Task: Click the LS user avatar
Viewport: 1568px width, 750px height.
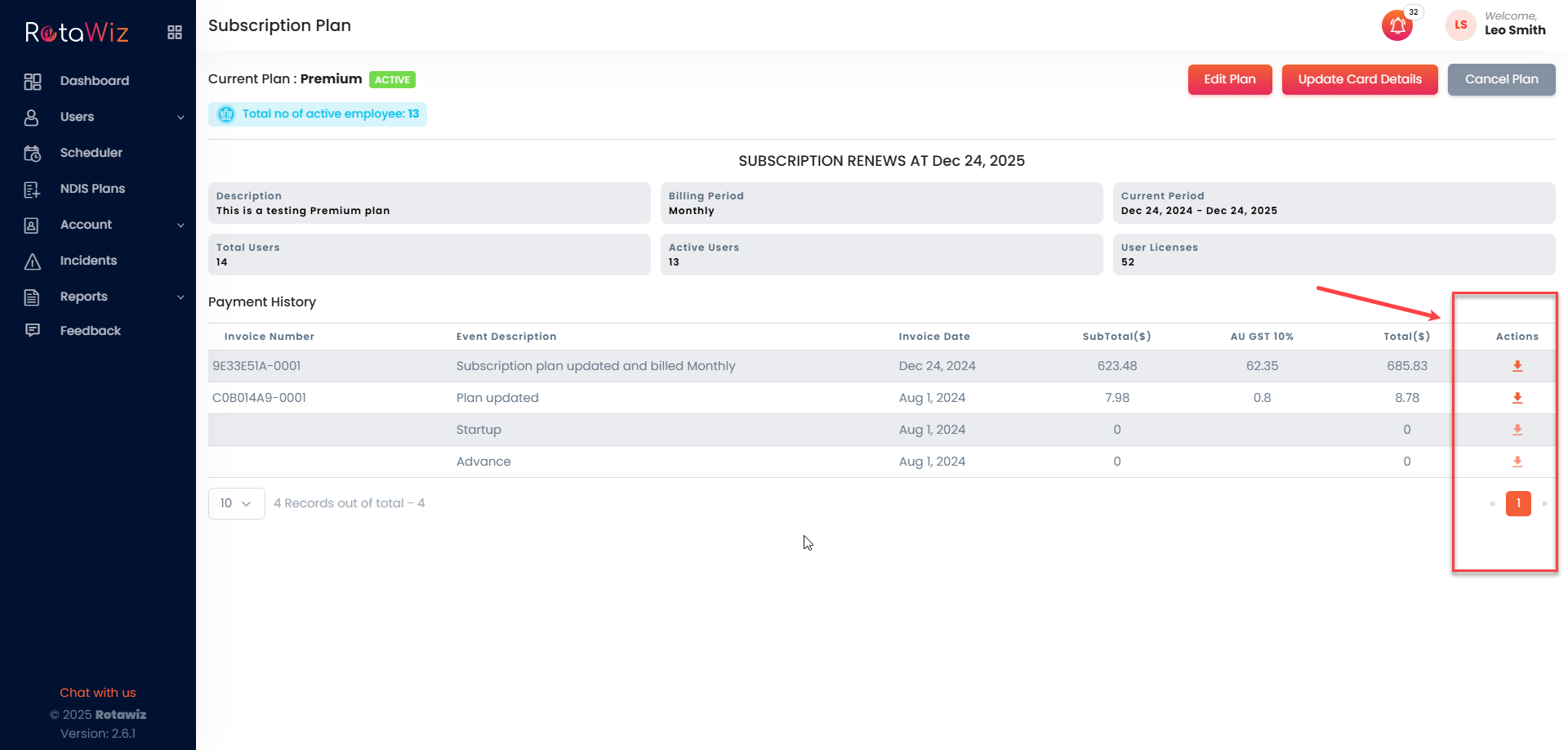Action: click(1460, 25)
